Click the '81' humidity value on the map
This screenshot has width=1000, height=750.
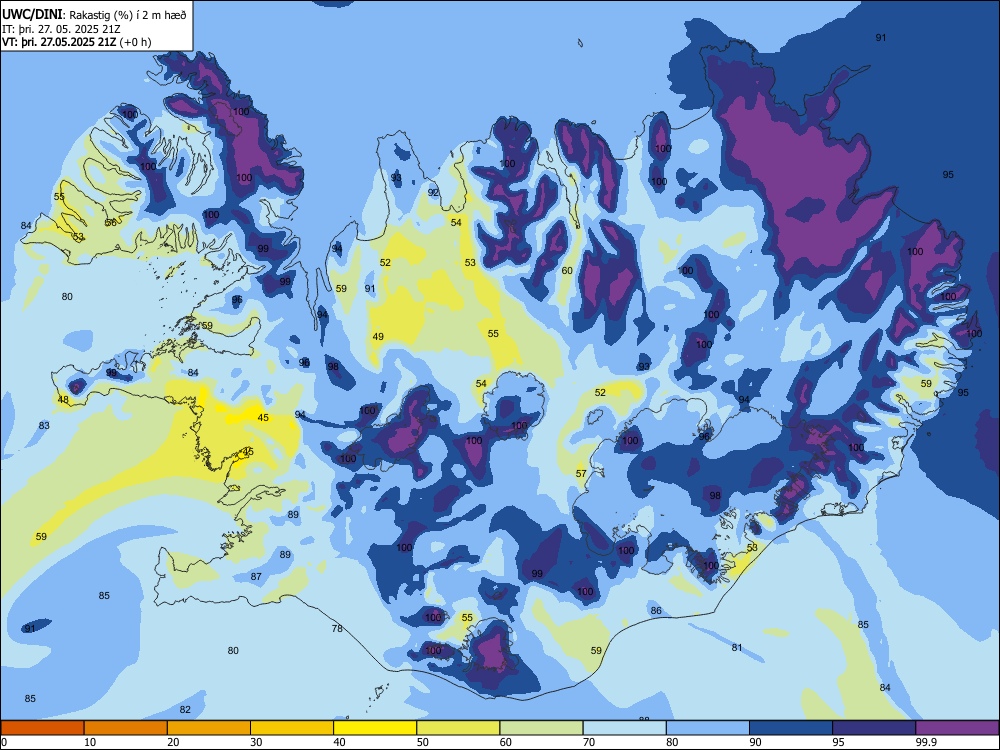tap(737, 647)
